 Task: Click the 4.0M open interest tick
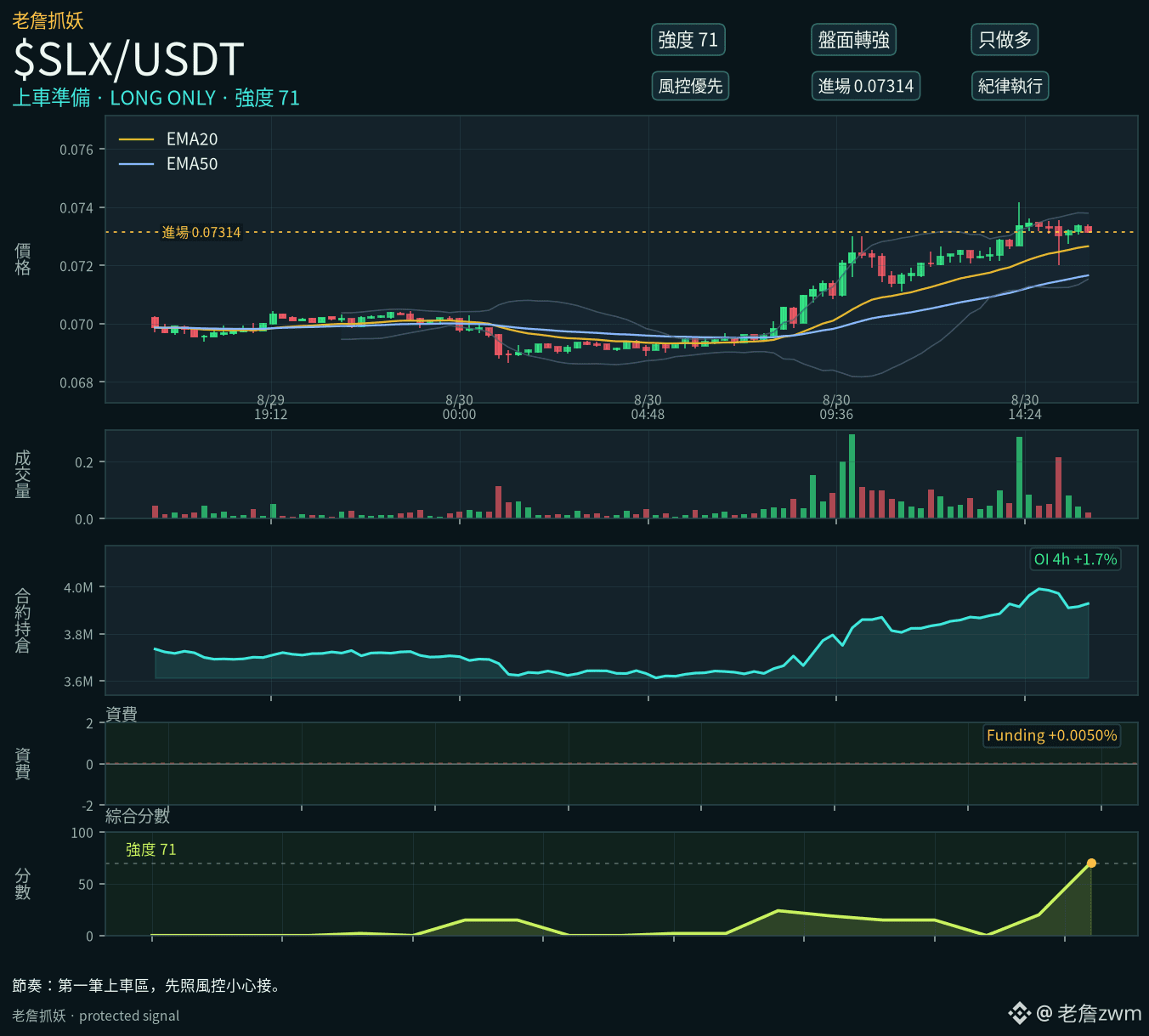tap(78, 587)
